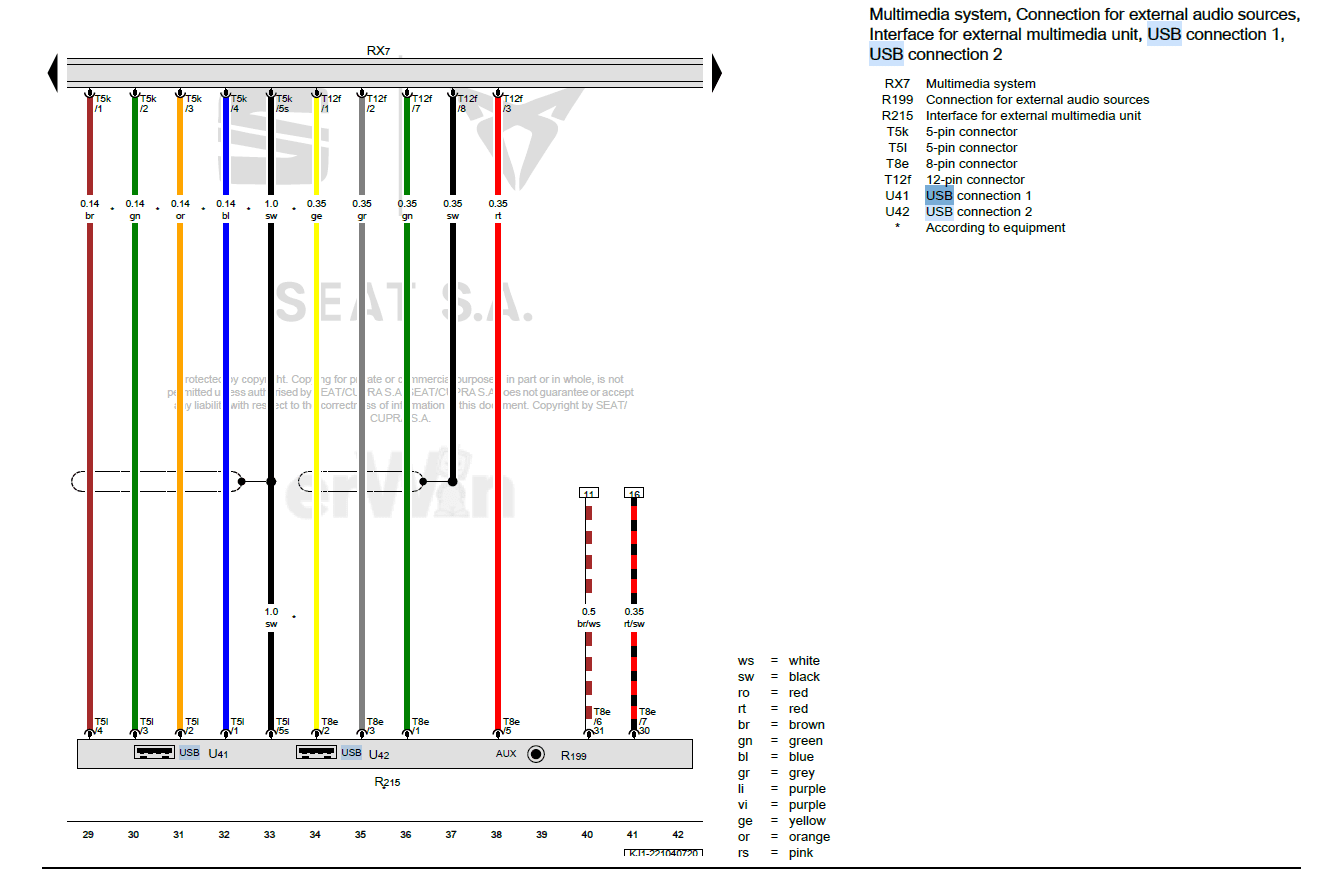Click the USB port symbol beside U42
Image resolution: width=1329 pixels, height=869 pixels.
point(316,752)
